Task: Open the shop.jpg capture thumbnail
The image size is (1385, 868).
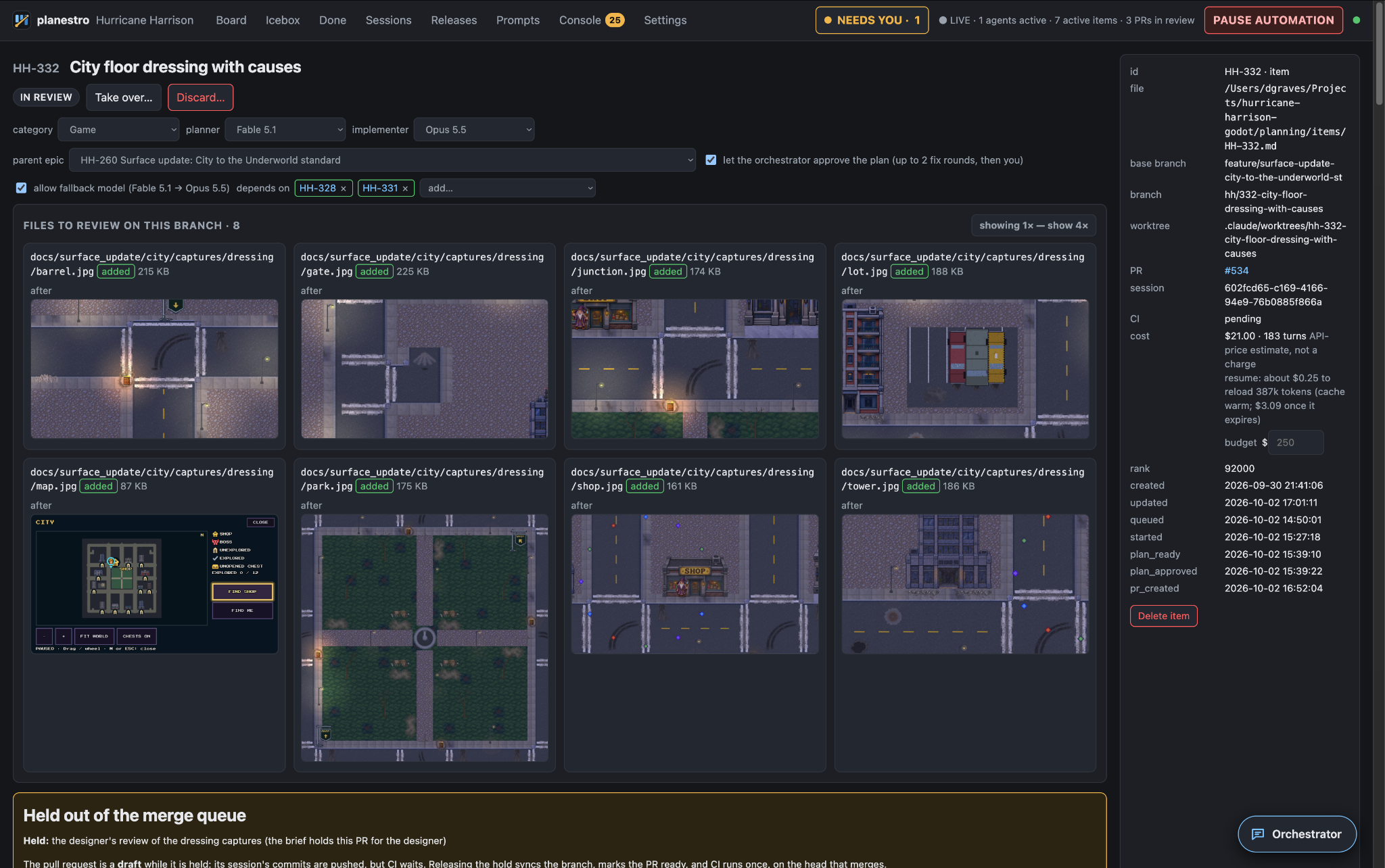Action: pyautogui.click(x=695, y=584)
